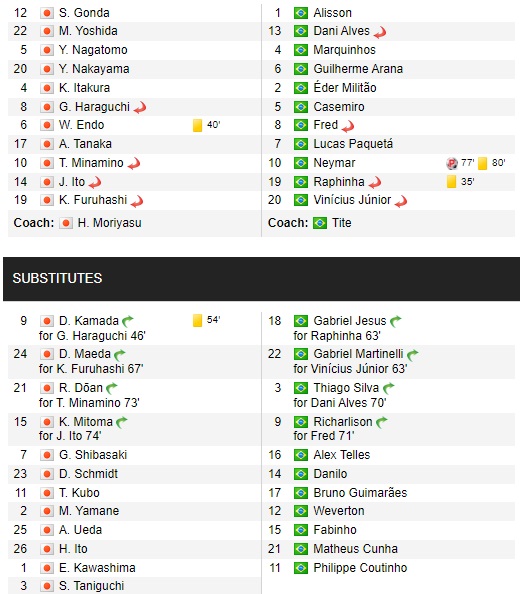Screen dimensions: 522x594
Task: Click the Japan flag next to S. Gonda
Action: [47, 13]
